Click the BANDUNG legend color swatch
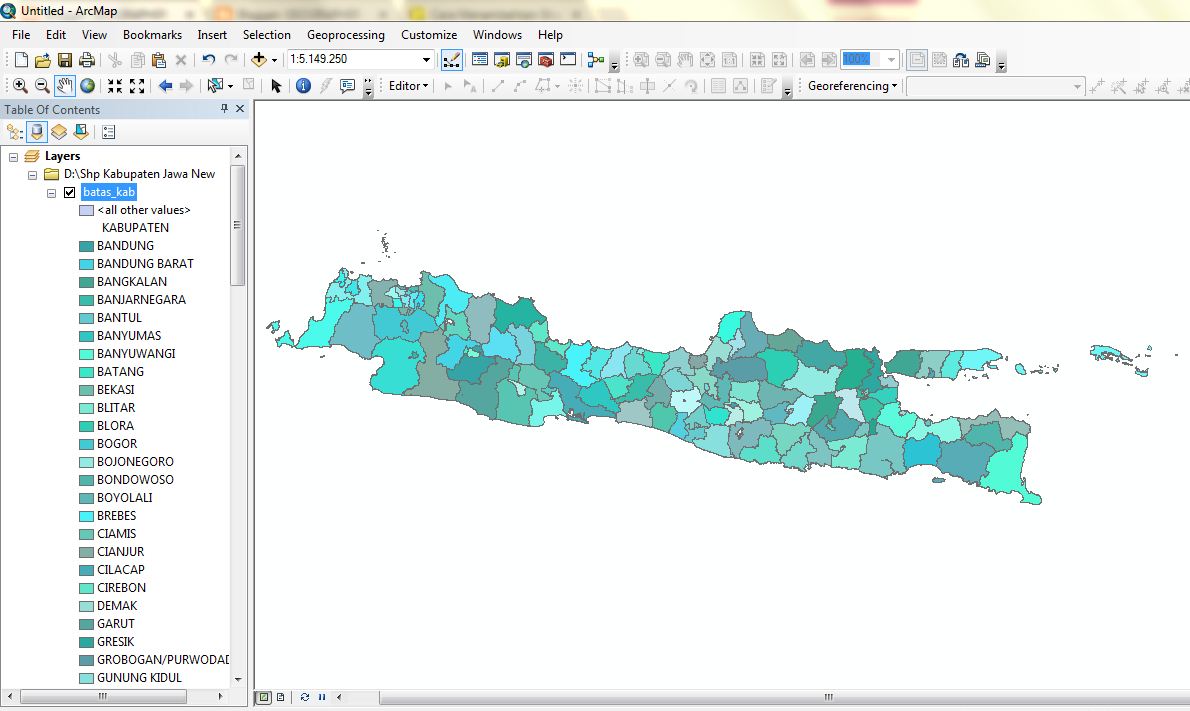Viewport: 1190px width, 711px height. (x=86, y=246)
